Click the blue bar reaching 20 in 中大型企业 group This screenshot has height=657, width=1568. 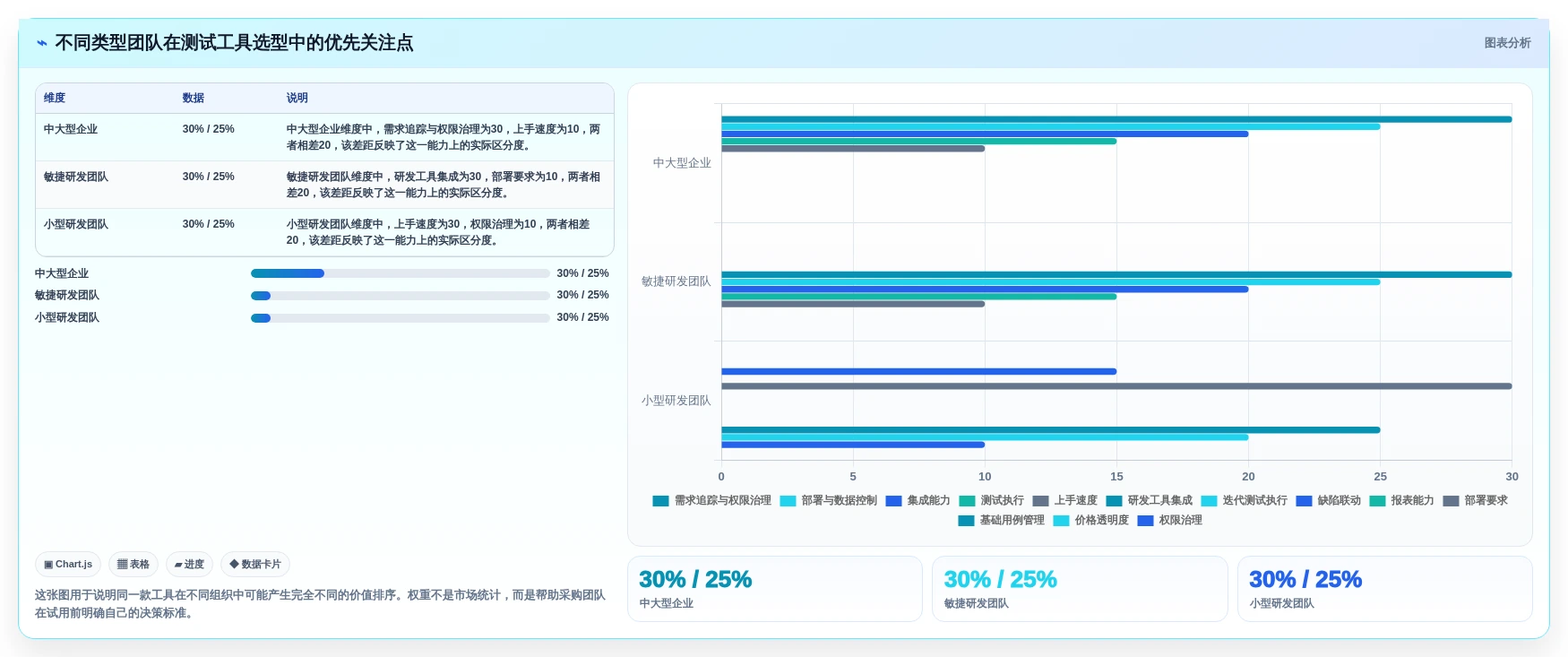[985, 134]
